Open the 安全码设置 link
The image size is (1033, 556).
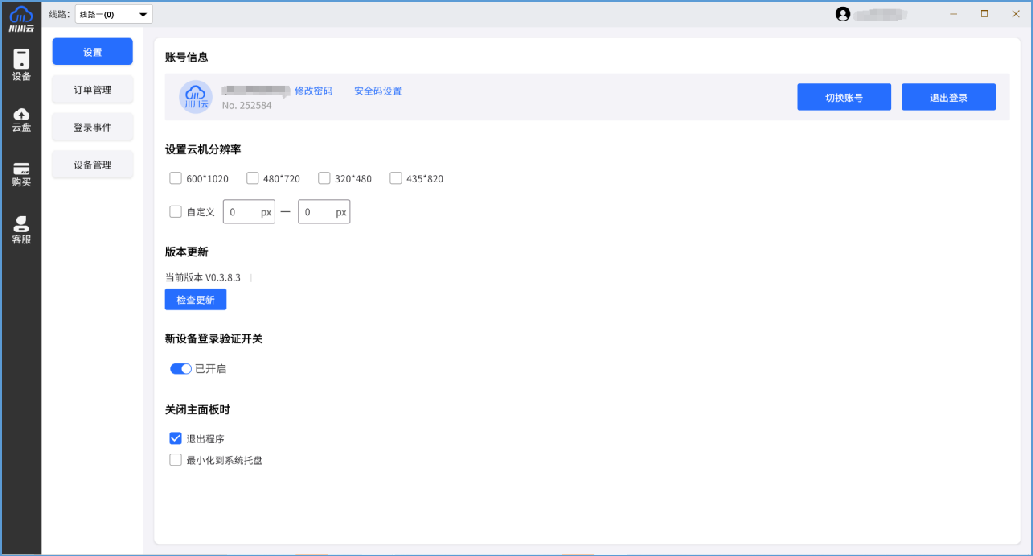378,91
